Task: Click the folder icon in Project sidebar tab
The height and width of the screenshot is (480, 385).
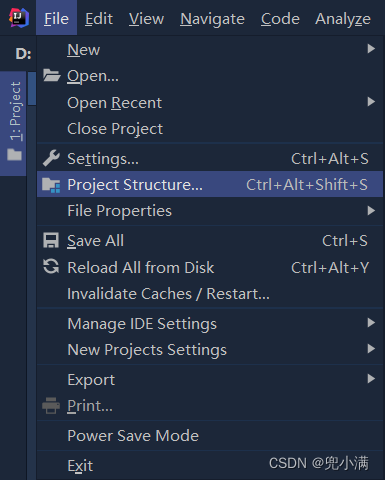Action: point(14,155)
